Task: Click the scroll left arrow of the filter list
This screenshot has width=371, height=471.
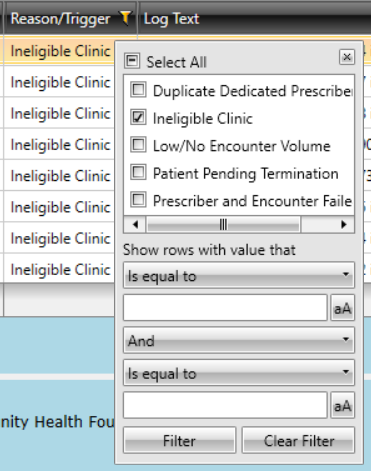Action: 135,224
